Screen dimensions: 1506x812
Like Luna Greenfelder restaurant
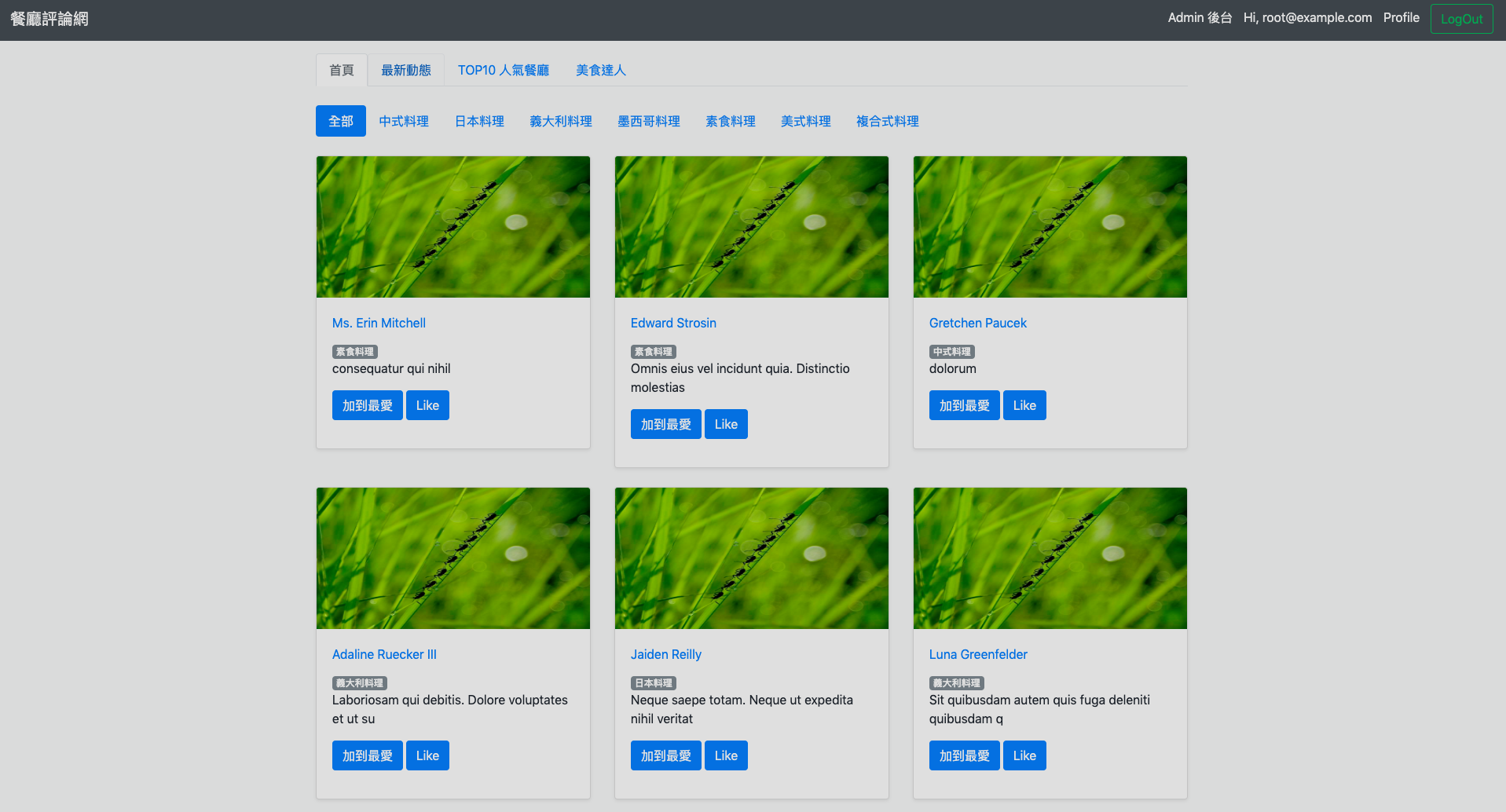coord(1024,755)
